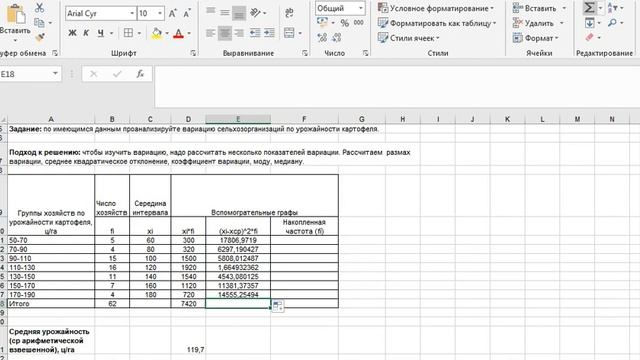Apply yellow fill color bucket
Image resolution: width=640 pixels, height=360 pixels.
click(156, 33)
